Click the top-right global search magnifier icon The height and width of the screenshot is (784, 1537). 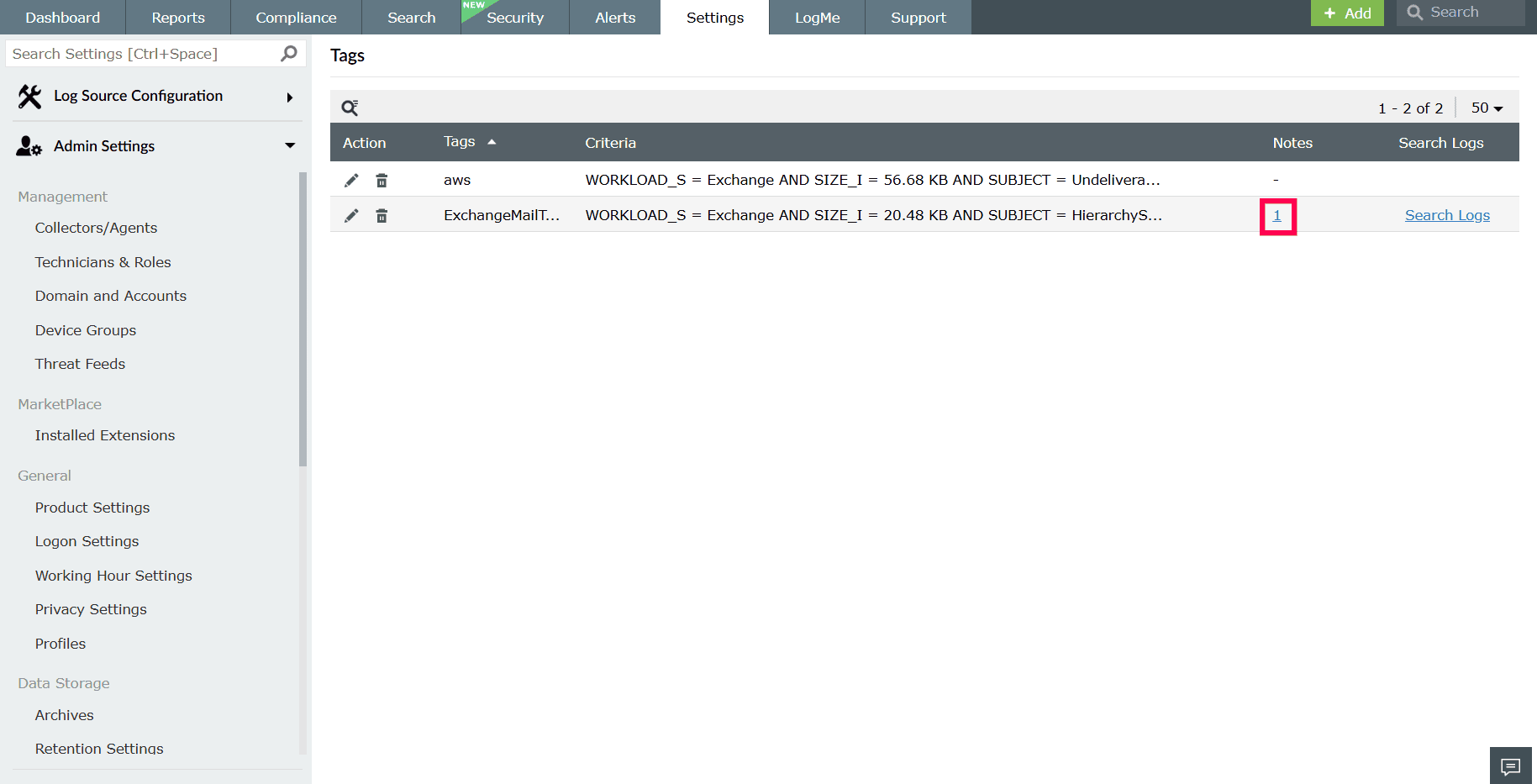pyautogui.click(x=1415, y=13)
